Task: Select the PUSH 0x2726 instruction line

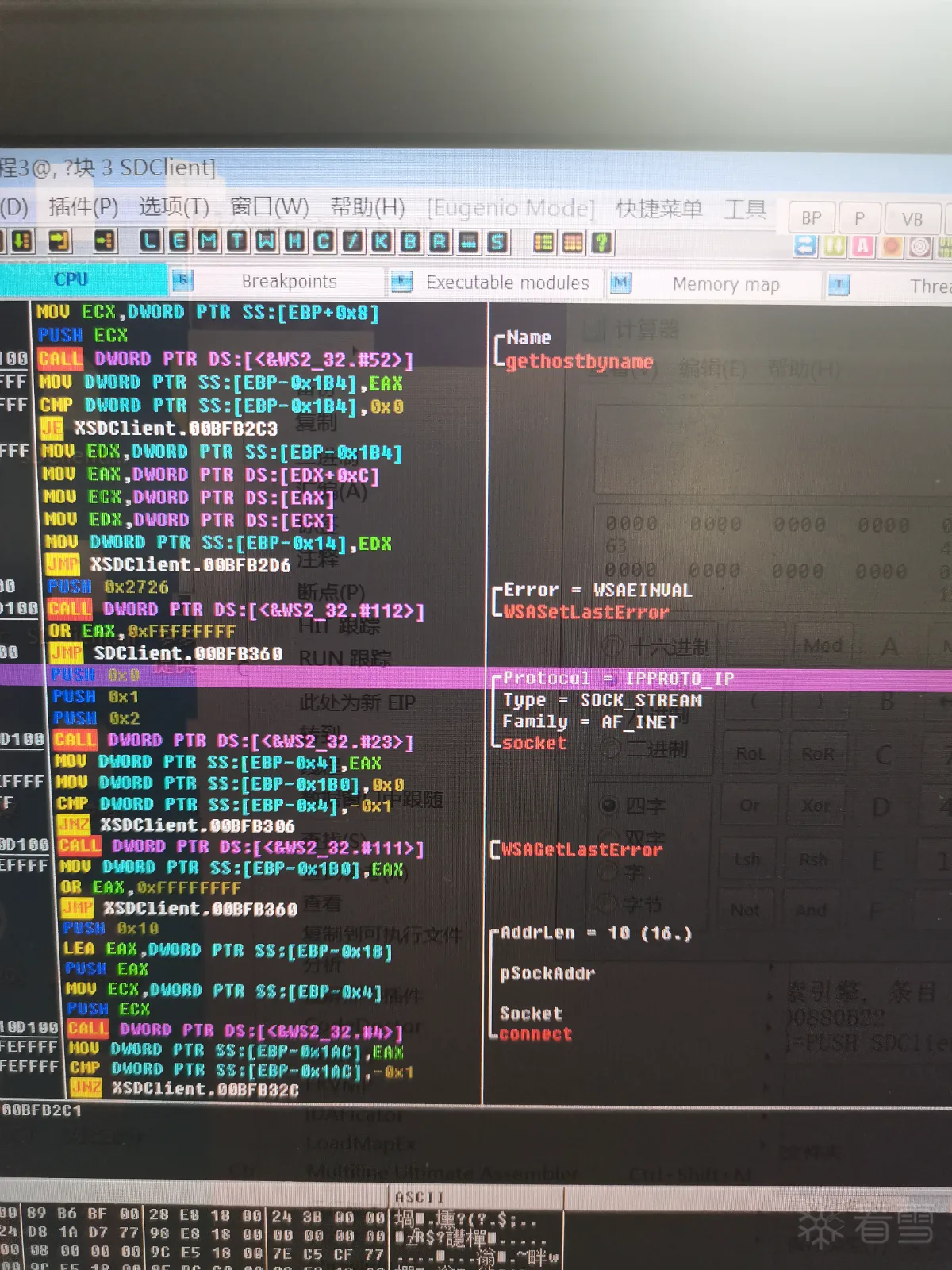Action: [108, 587]
